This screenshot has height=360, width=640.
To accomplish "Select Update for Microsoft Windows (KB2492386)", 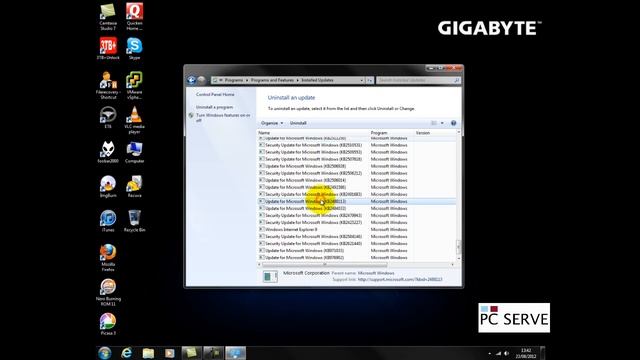I will 357,187.
